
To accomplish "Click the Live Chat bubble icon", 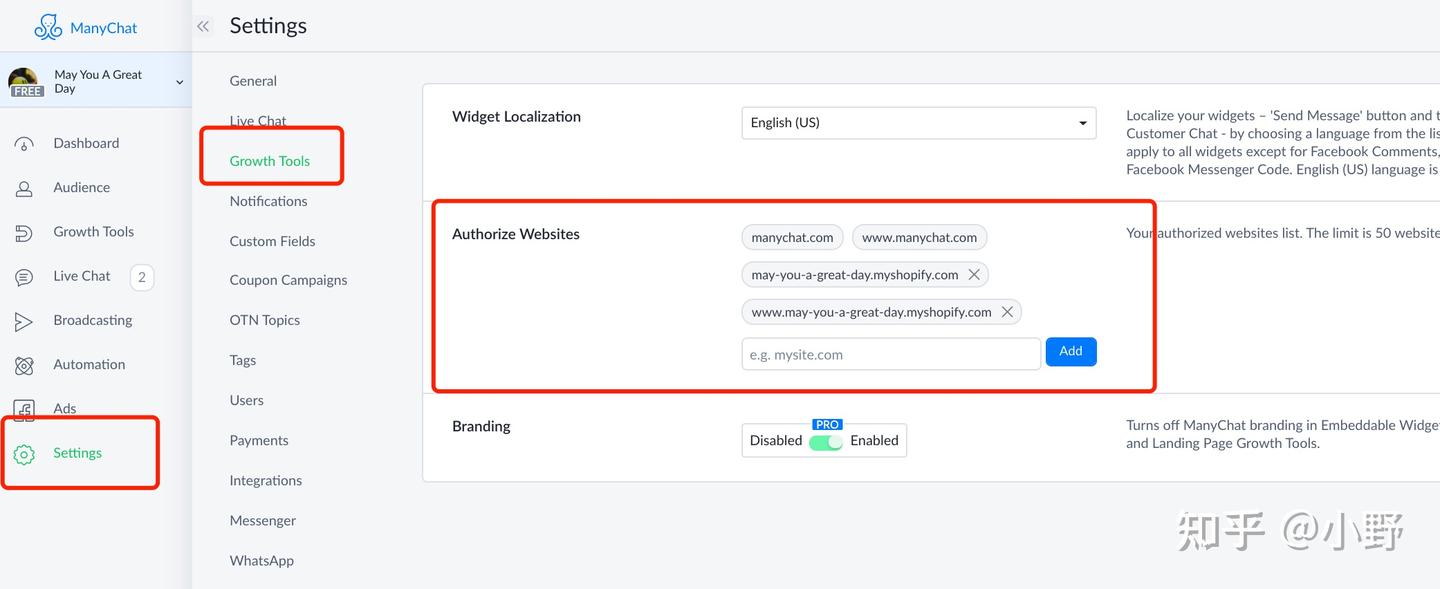I will (24, 277).
